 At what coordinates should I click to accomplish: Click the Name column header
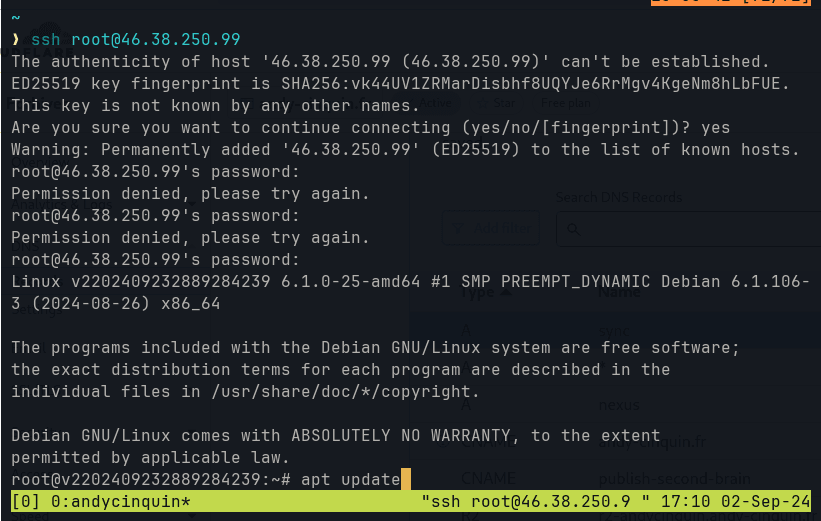(619, 294)
